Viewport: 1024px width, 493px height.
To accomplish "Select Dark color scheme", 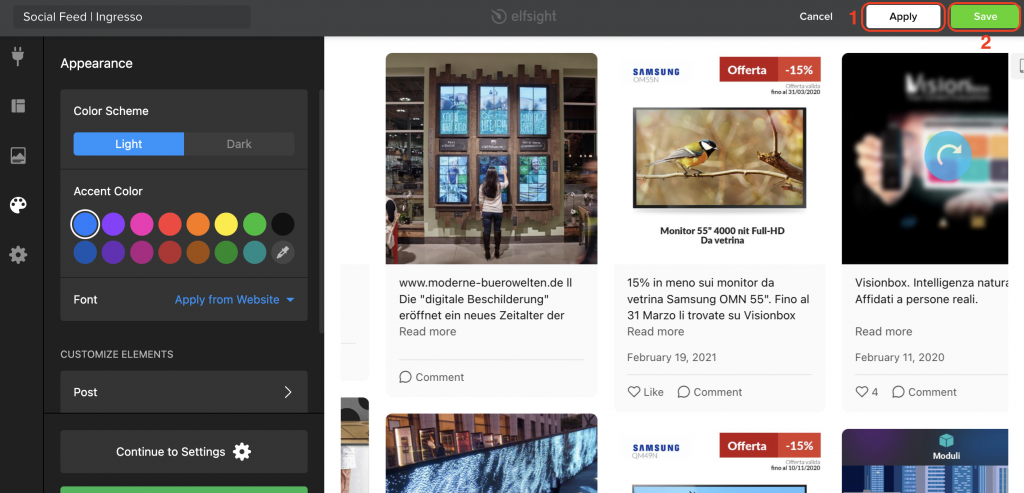I will pos(239,144).
